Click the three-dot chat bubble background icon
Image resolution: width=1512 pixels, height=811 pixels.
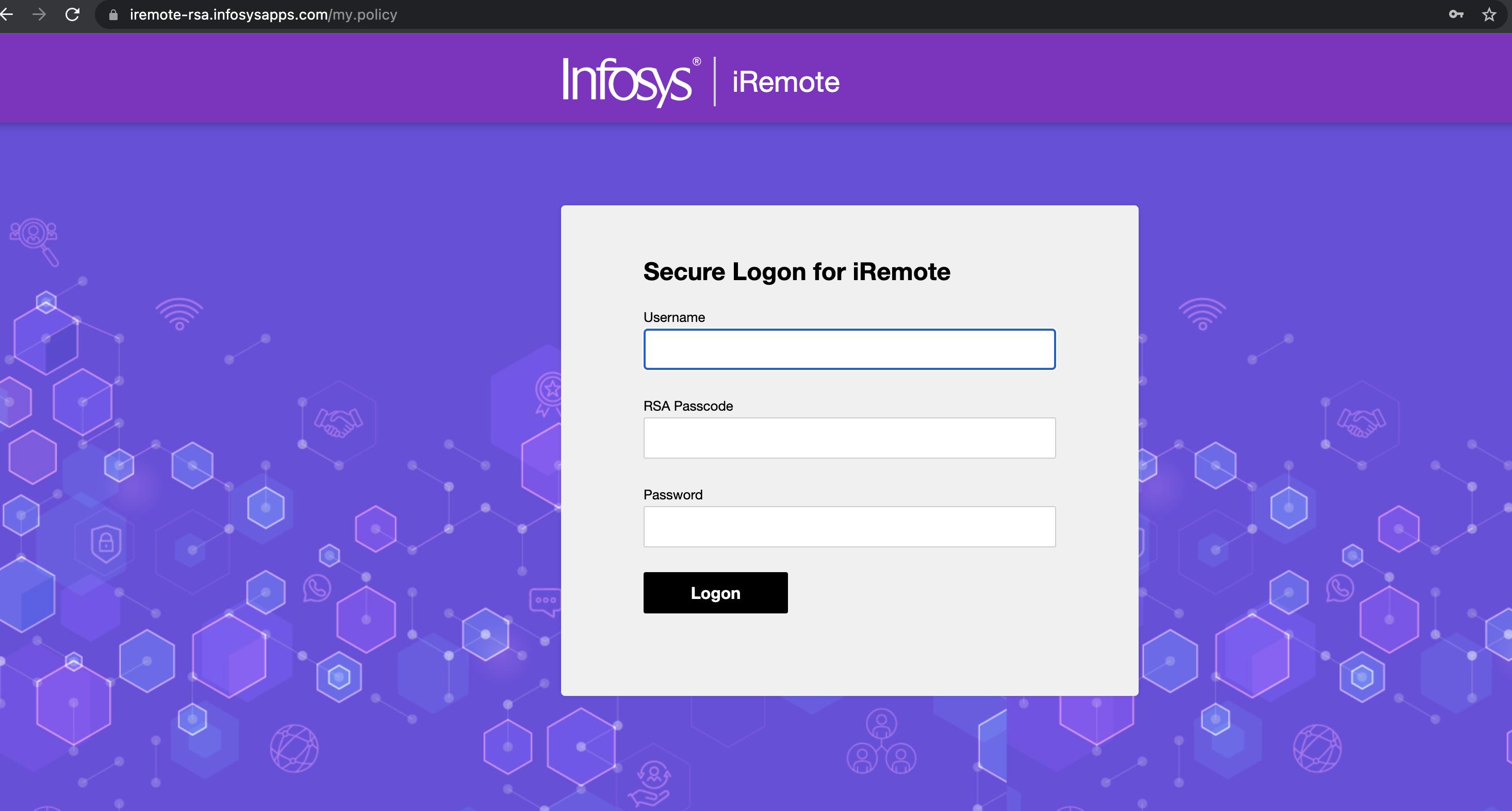click(545, 603)
